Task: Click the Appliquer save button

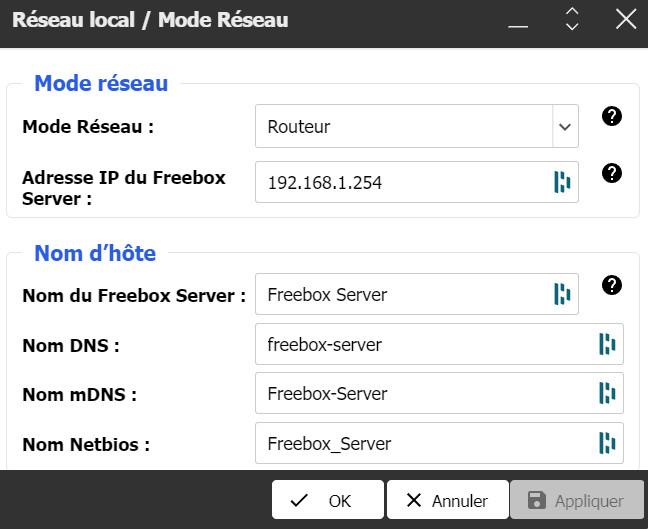Action: pyautogui.click(x=577, y=500)
